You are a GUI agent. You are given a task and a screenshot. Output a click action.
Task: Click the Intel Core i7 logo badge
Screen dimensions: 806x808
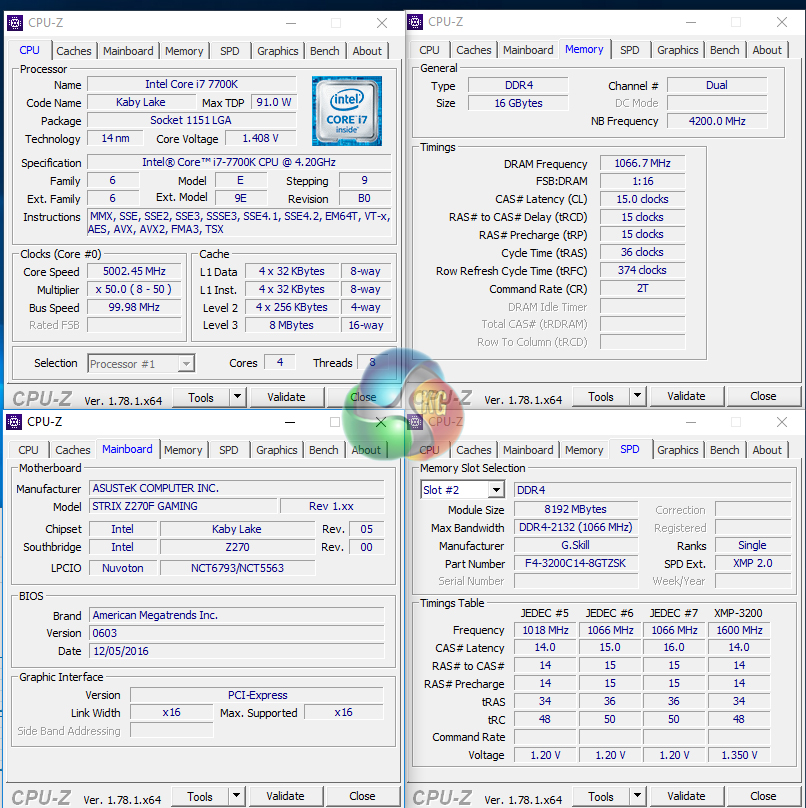(x=346, y=111)
